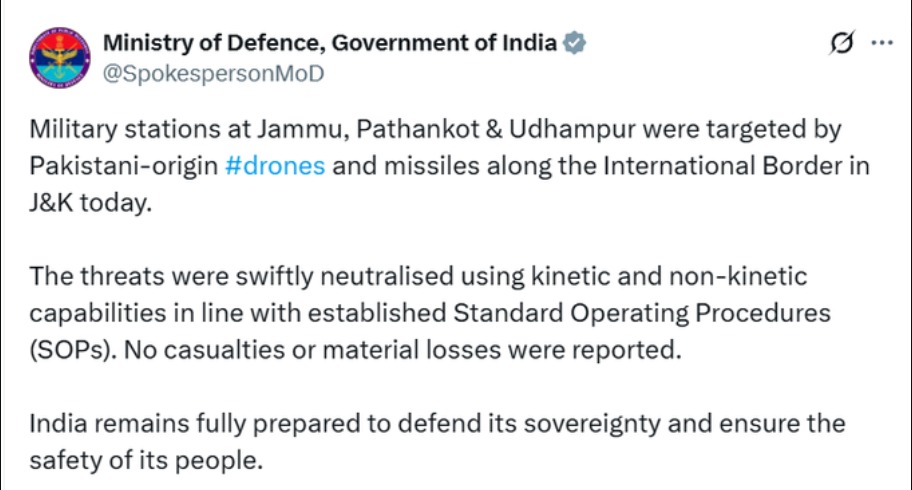Click the Grok slashed-circle icon
This screenshot has width=912, height=490.
coord(842,42)
